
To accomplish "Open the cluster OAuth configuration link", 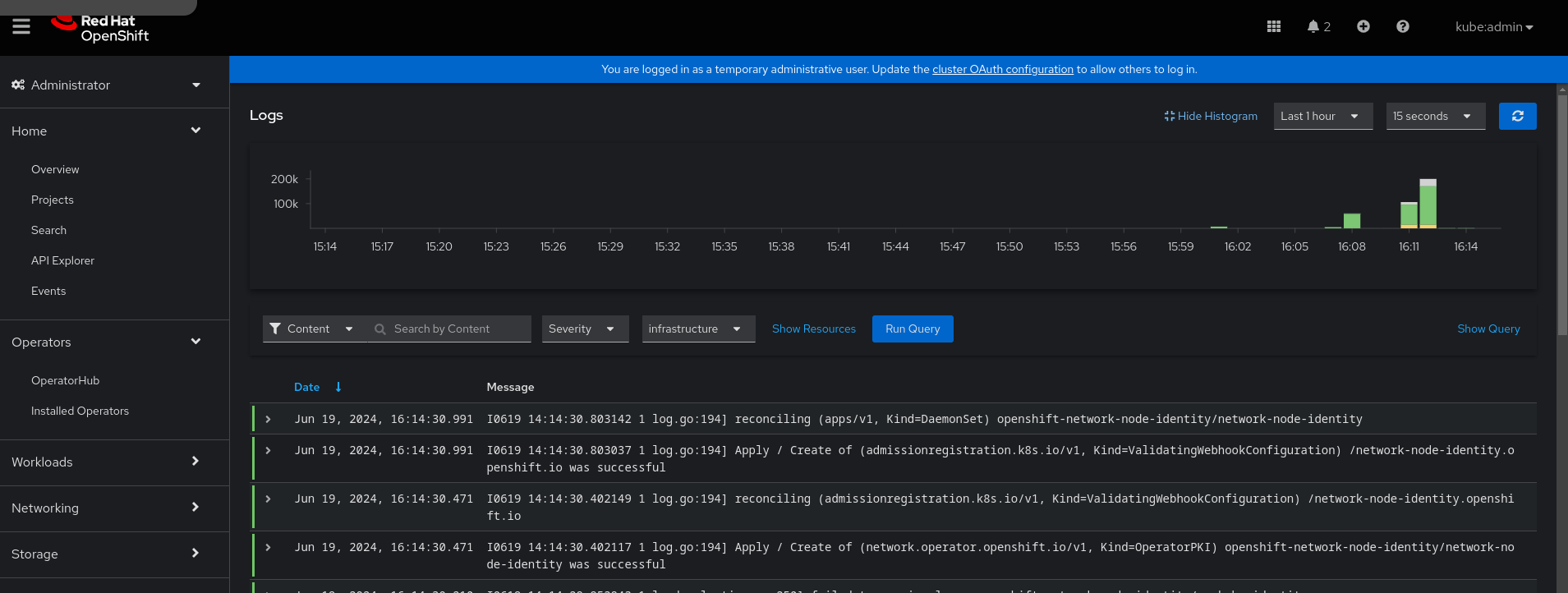I will point(1002,70).
